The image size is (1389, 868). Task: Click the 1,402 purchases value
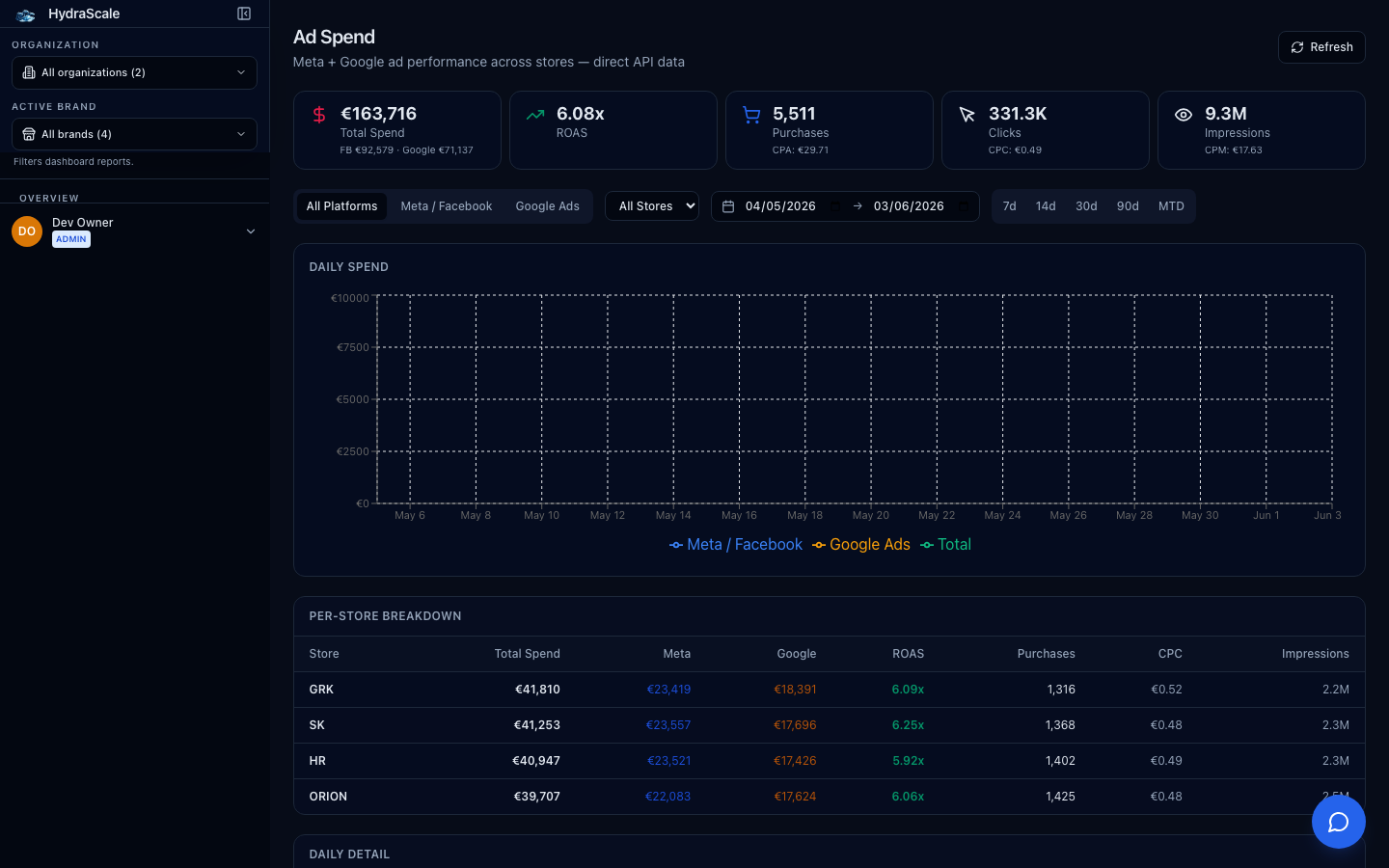[x=1061, y=761]
